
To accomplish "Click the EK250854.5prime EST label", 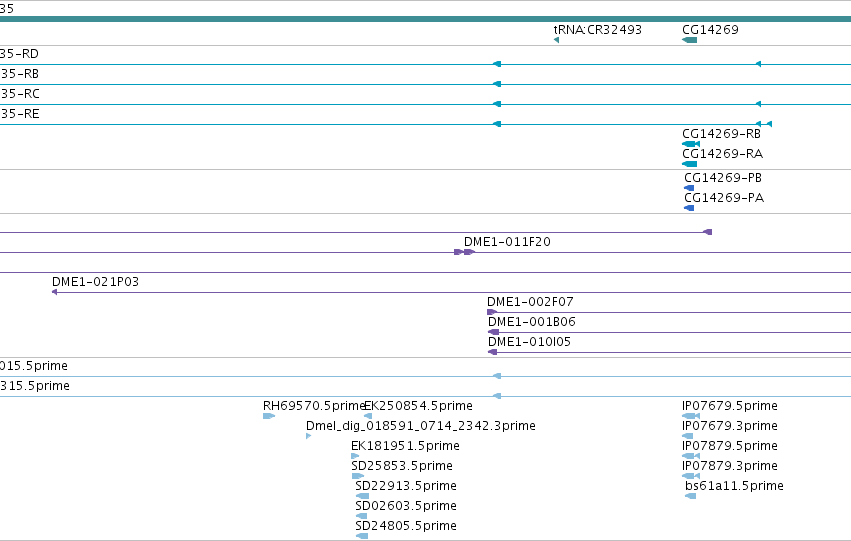I will coord(418,406).
